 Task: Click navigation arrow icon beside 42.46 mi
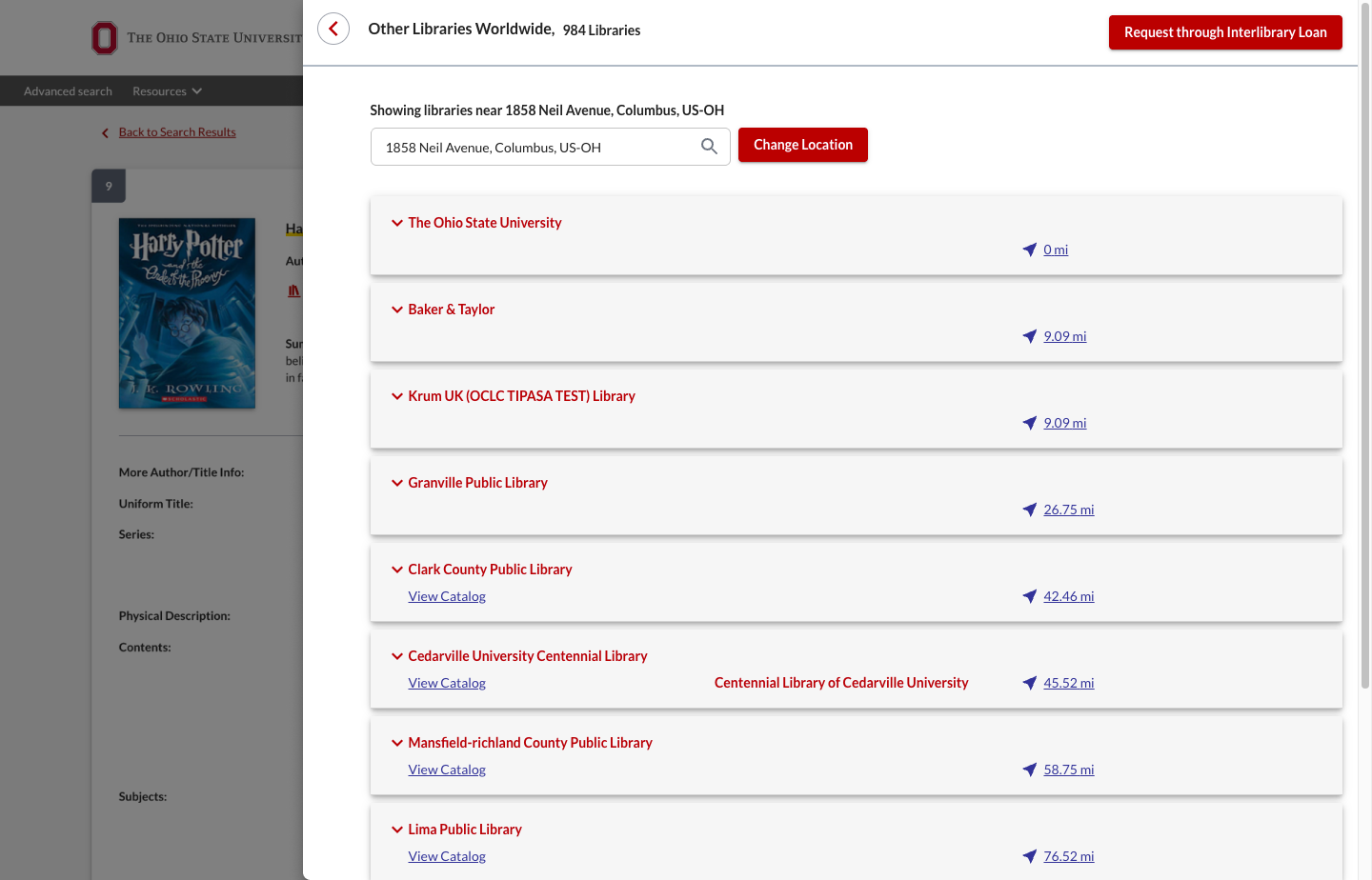tap(1029, 596)
